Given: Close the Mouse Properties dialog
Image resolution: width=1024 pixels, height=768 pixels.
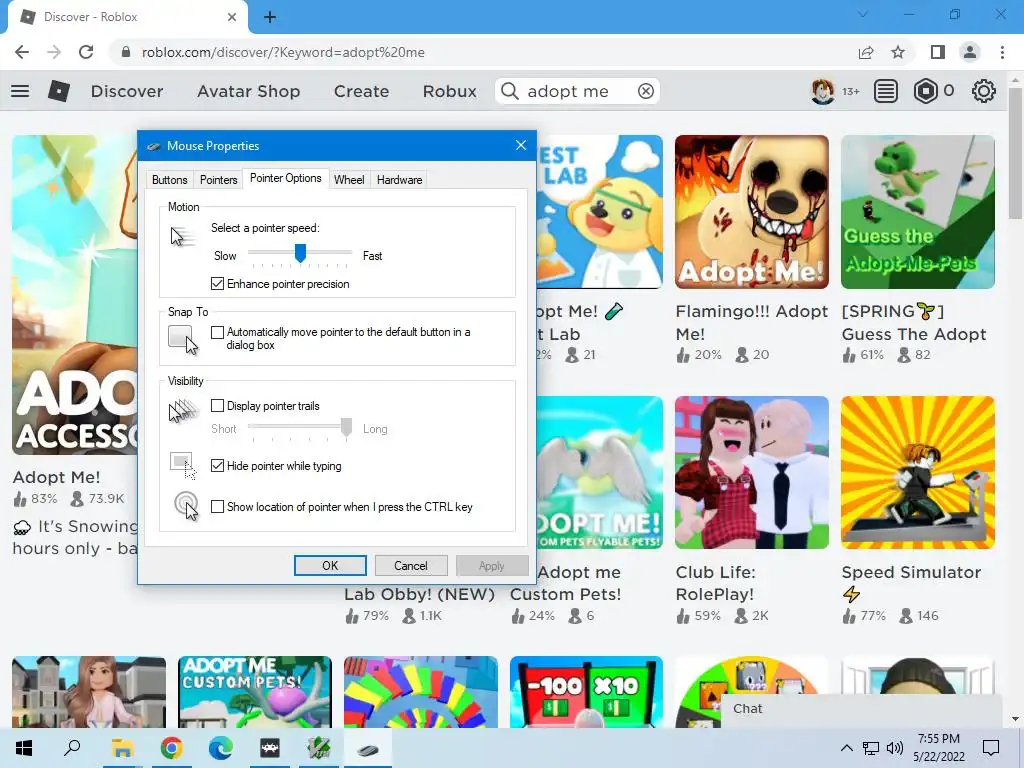Looking at the screenshot, I should click(520, 145).
